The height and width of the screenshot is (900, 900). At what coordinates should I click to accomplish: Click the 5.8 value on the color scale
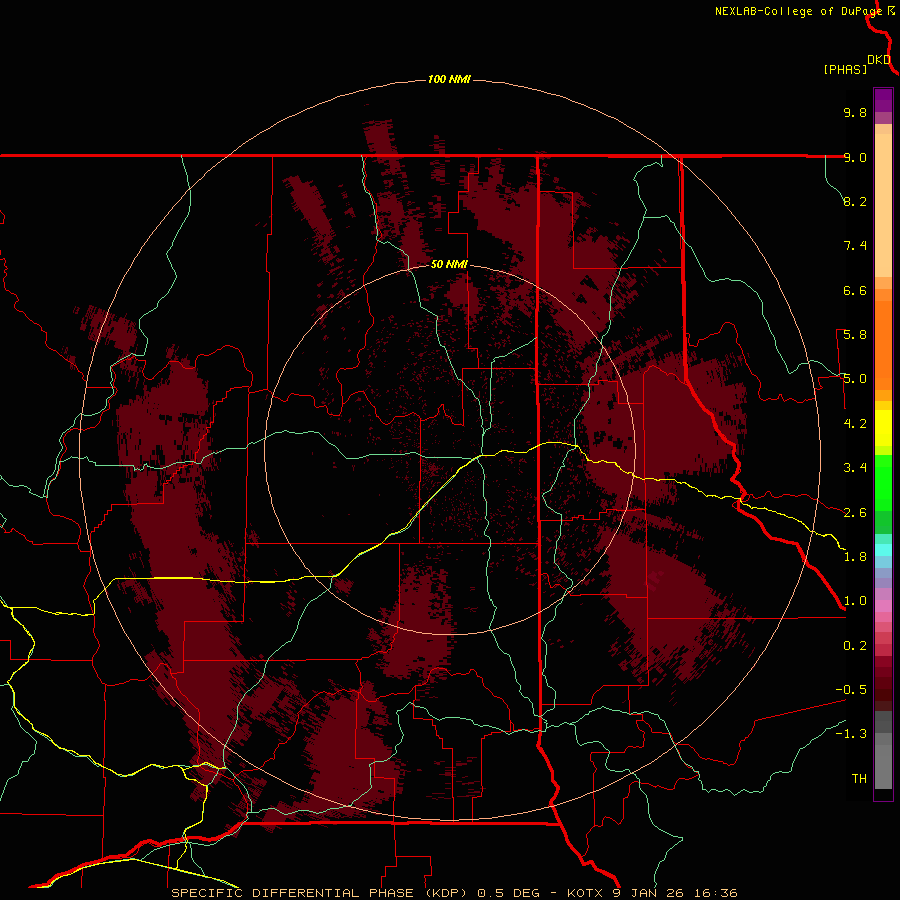tap(855, 335)
